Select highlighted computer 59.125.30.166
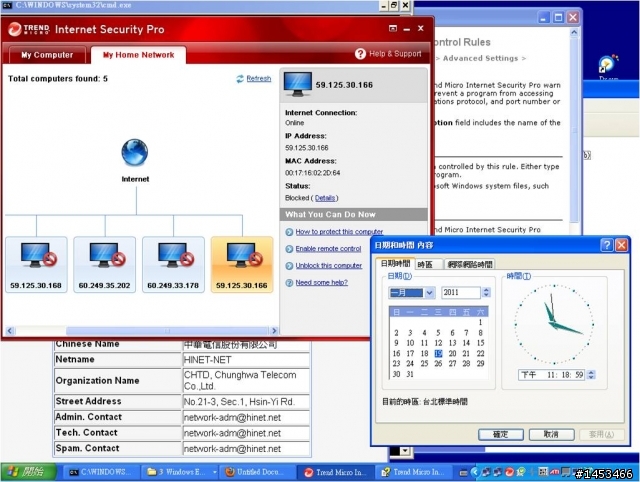Screen dimensions: 640x482 (242, 264)
